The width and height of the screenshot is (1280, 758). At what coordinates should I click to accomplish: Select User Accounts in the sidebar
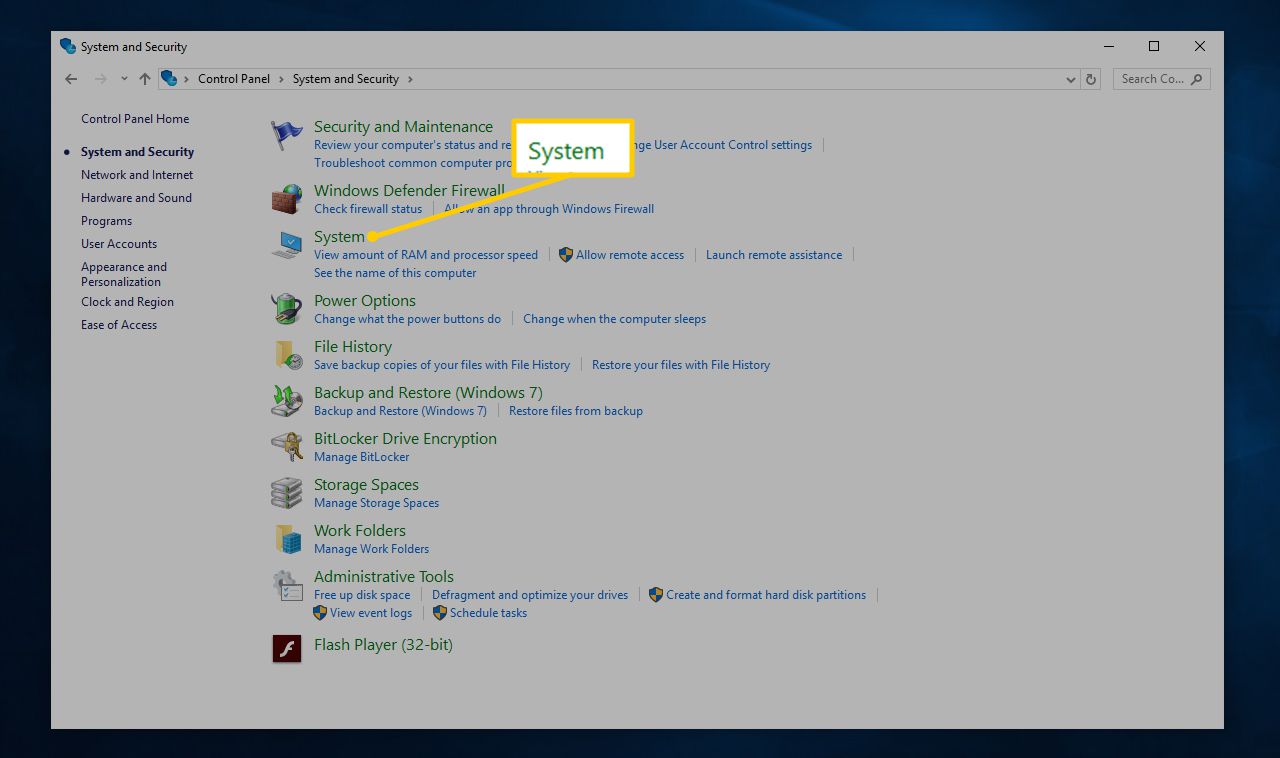[119, 244]
